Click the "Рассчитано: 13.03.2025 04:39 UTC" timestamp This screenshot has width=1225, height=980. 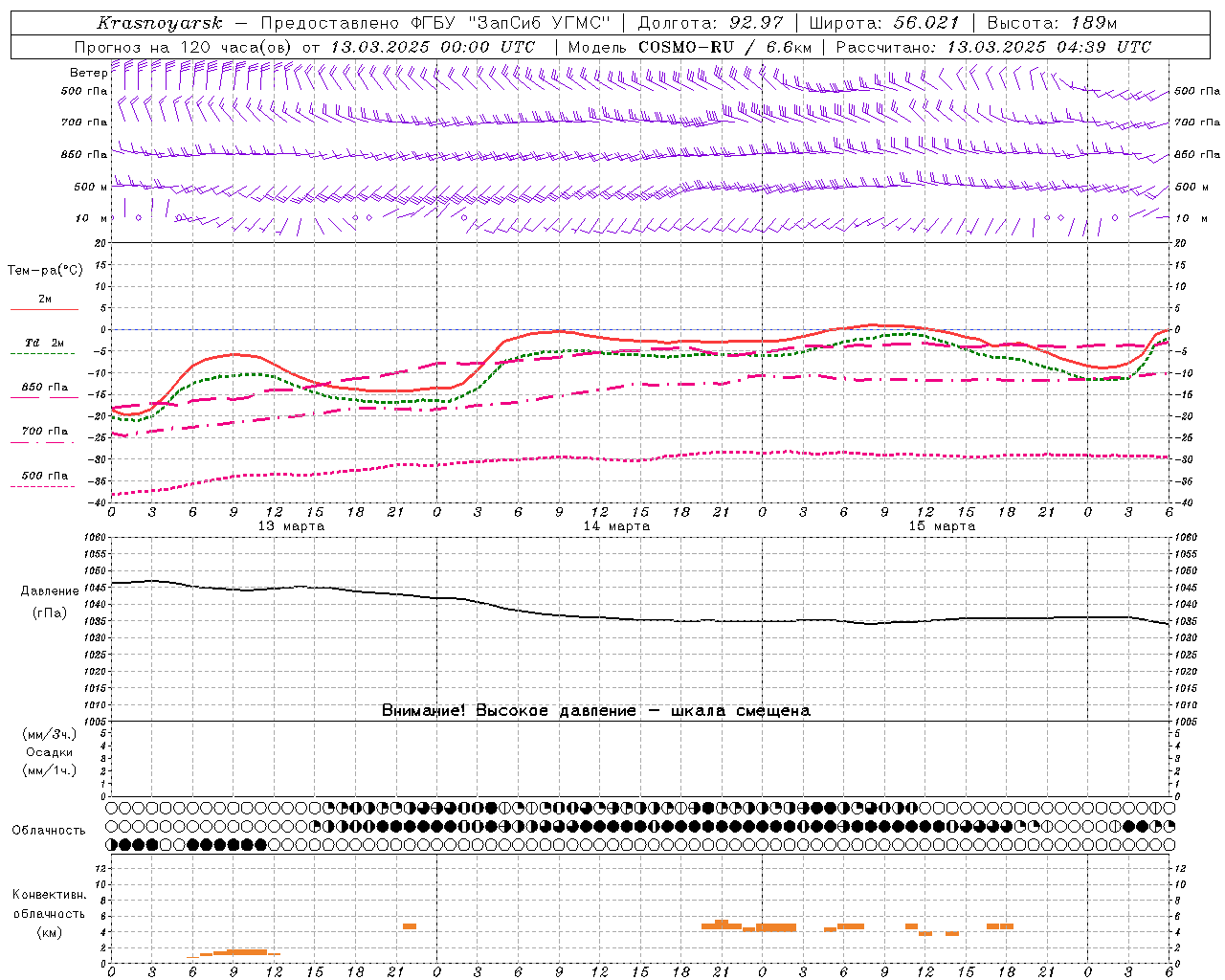(x=993, y=47)
